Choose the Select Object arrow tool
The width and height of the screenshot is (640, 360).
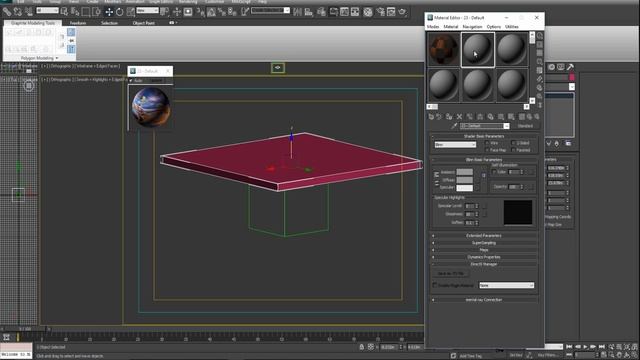pyautogui.click(x=64, y=12)
